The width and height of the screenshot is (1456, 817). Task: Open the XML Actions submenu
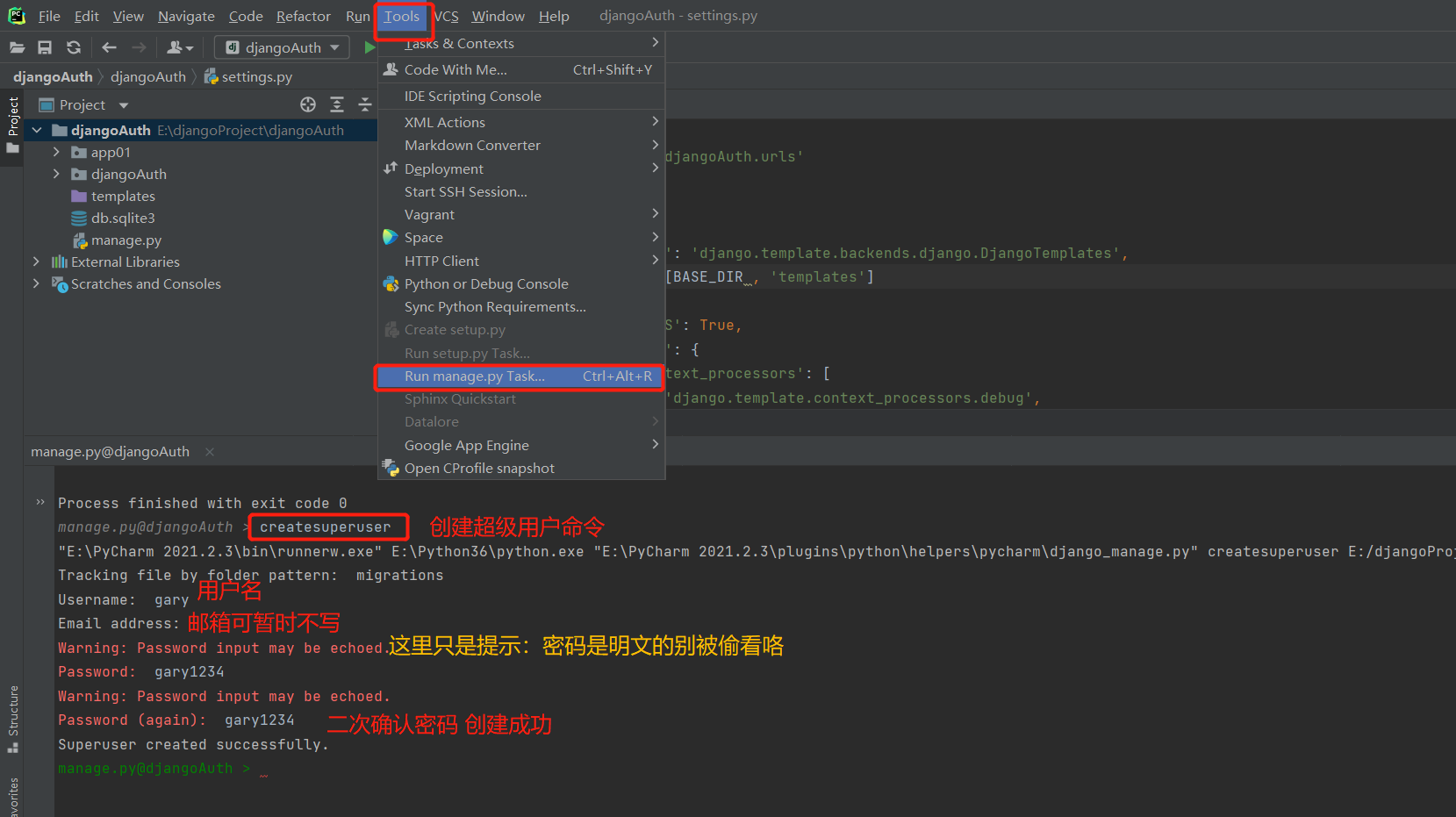[521, 122]
